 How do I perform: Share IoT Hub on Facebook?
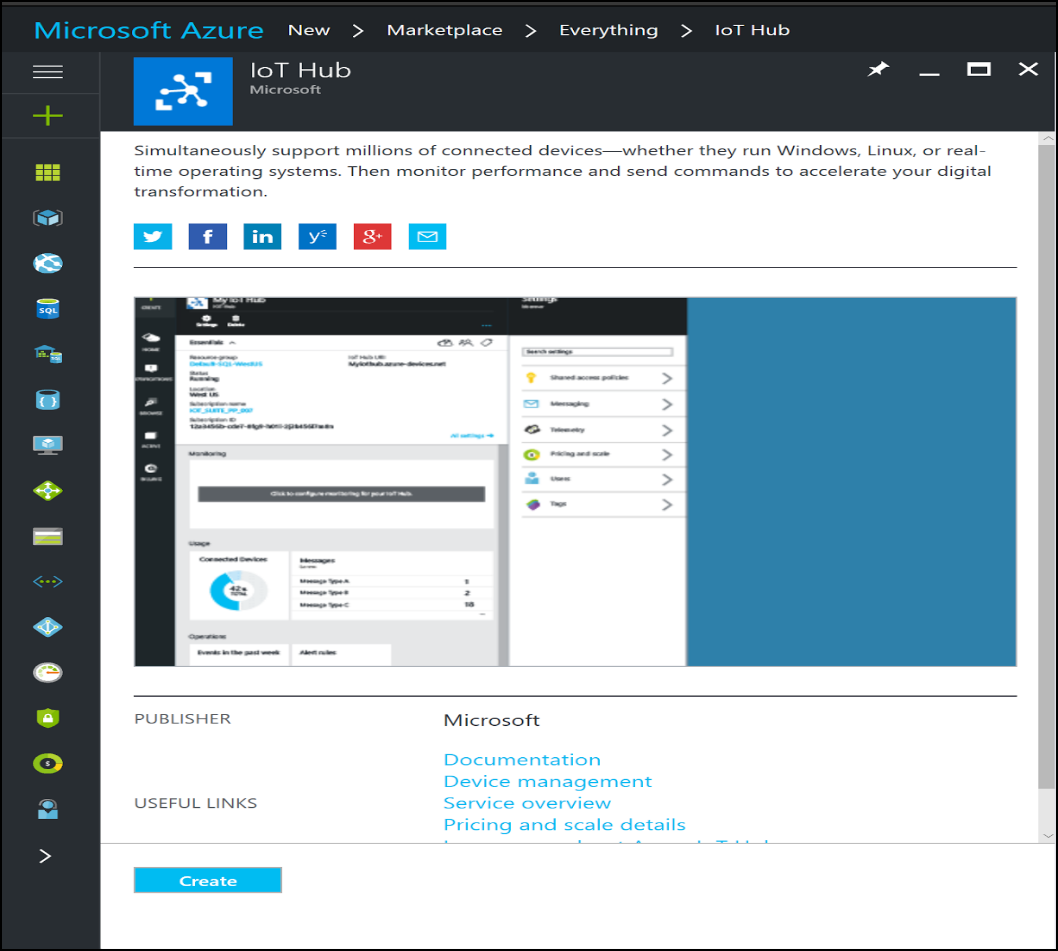(208, 236)
